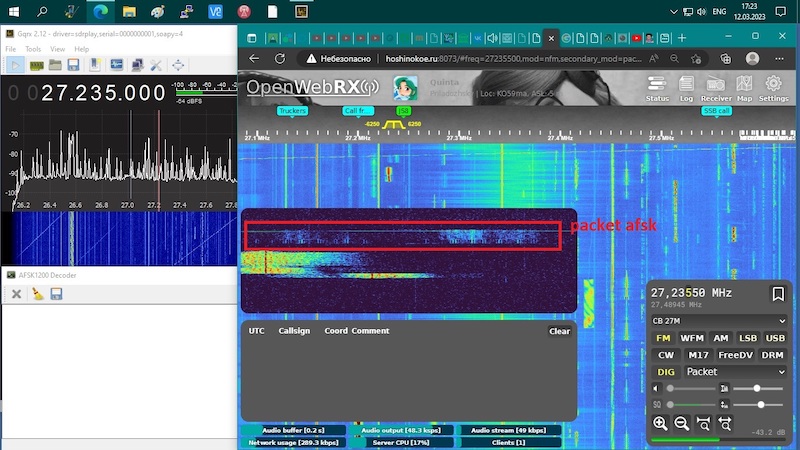
Task: Click Clear in the packet message panel
Action: tap(559, 331)
